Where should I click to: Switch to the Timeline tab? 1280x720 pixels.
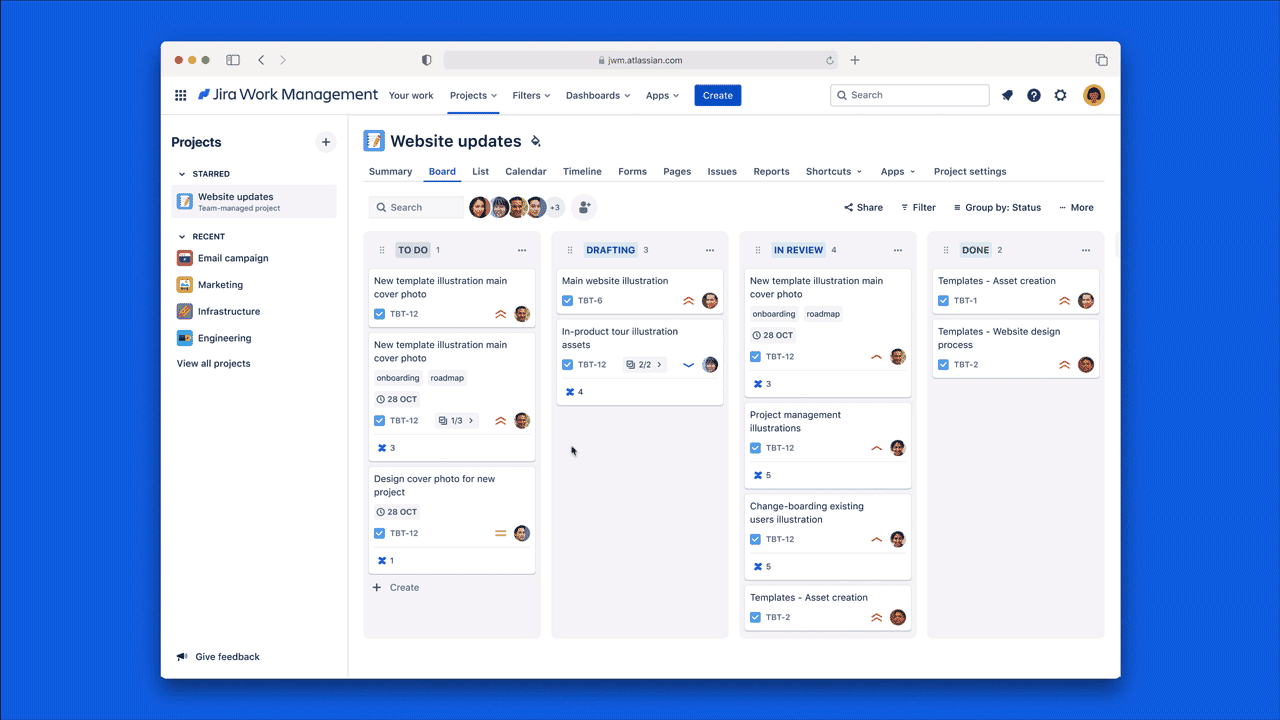click(x=582, y=172)
